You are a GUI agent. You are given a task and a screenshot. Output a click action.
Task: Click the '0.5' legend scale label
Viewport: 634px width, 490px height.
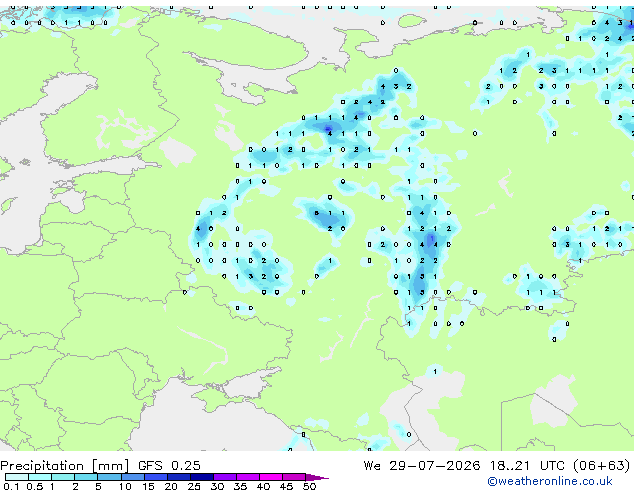coord(34,486)
